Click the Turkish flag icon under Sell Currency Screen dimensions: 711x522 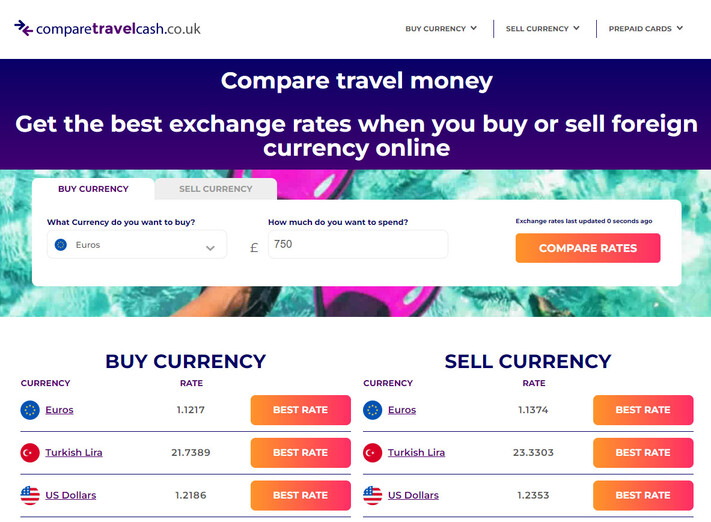(373, 453)
